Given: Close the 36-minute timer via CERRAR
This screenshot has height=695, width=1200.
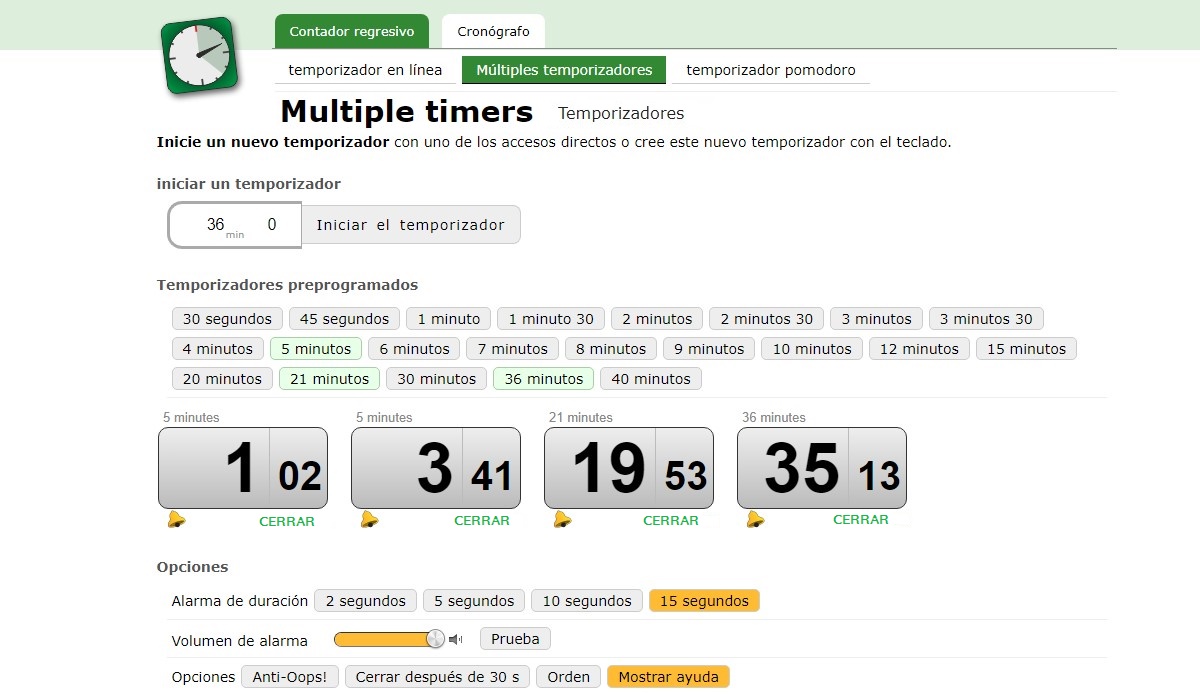Looking at the screenshot, I should pos(861,520).
